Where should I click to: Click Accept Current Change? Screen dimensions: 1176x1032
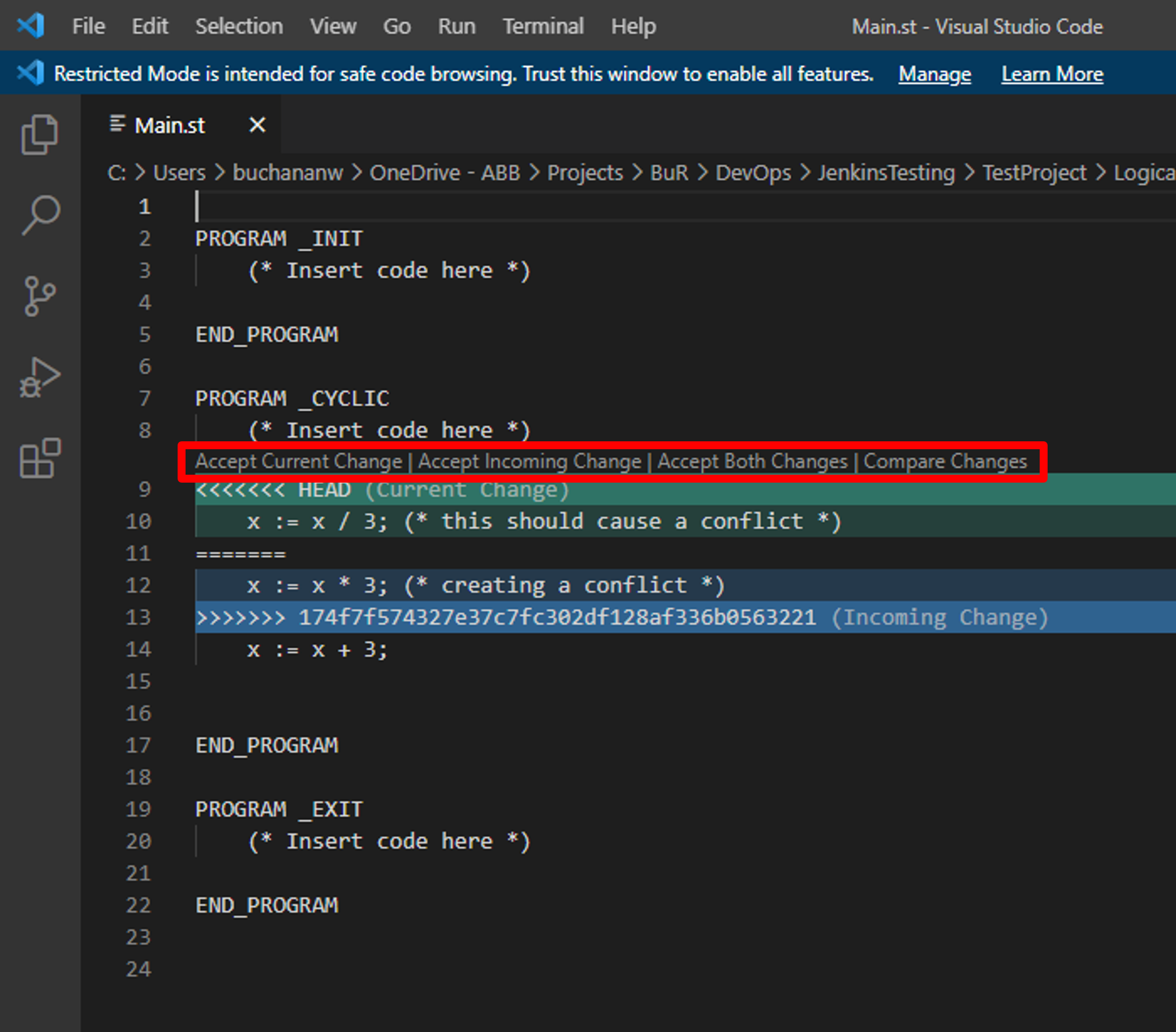[x=299, y=462]
